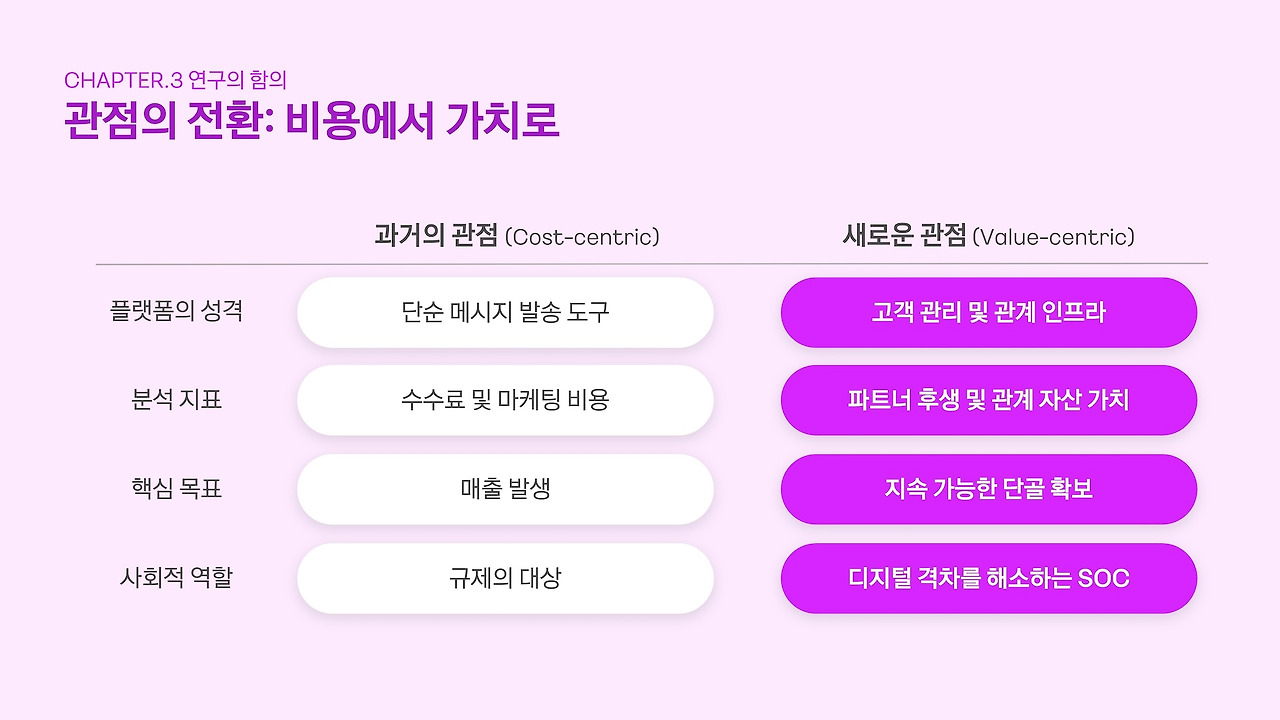The width and height of the screenshot is (1280, 720).
Task: Click the column header '과거의 관점'
Action: (x=436, y=236)
